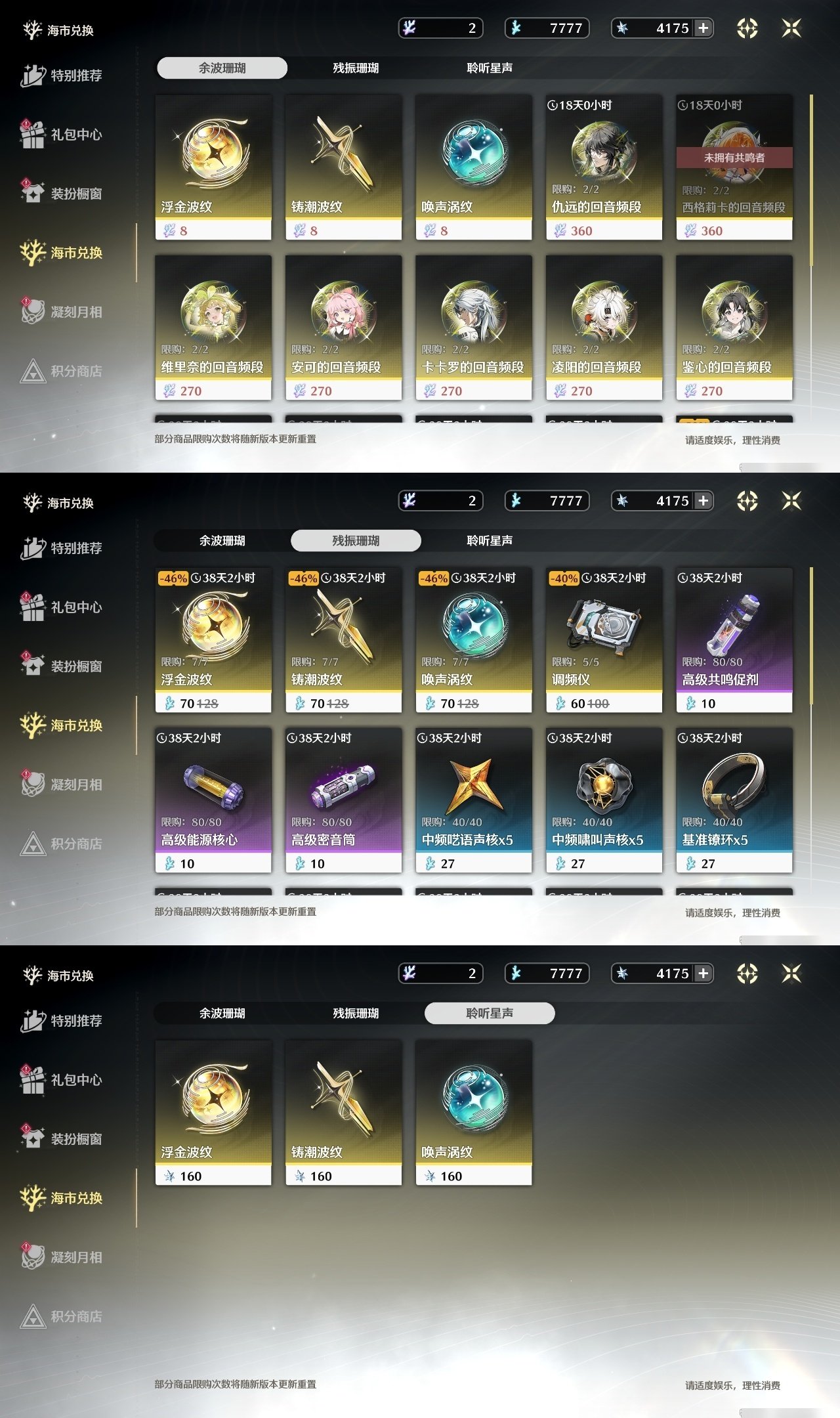Select the 凌阳的回音频段 item
This screenshot has width=840, height=1418.
coord(604,328)
